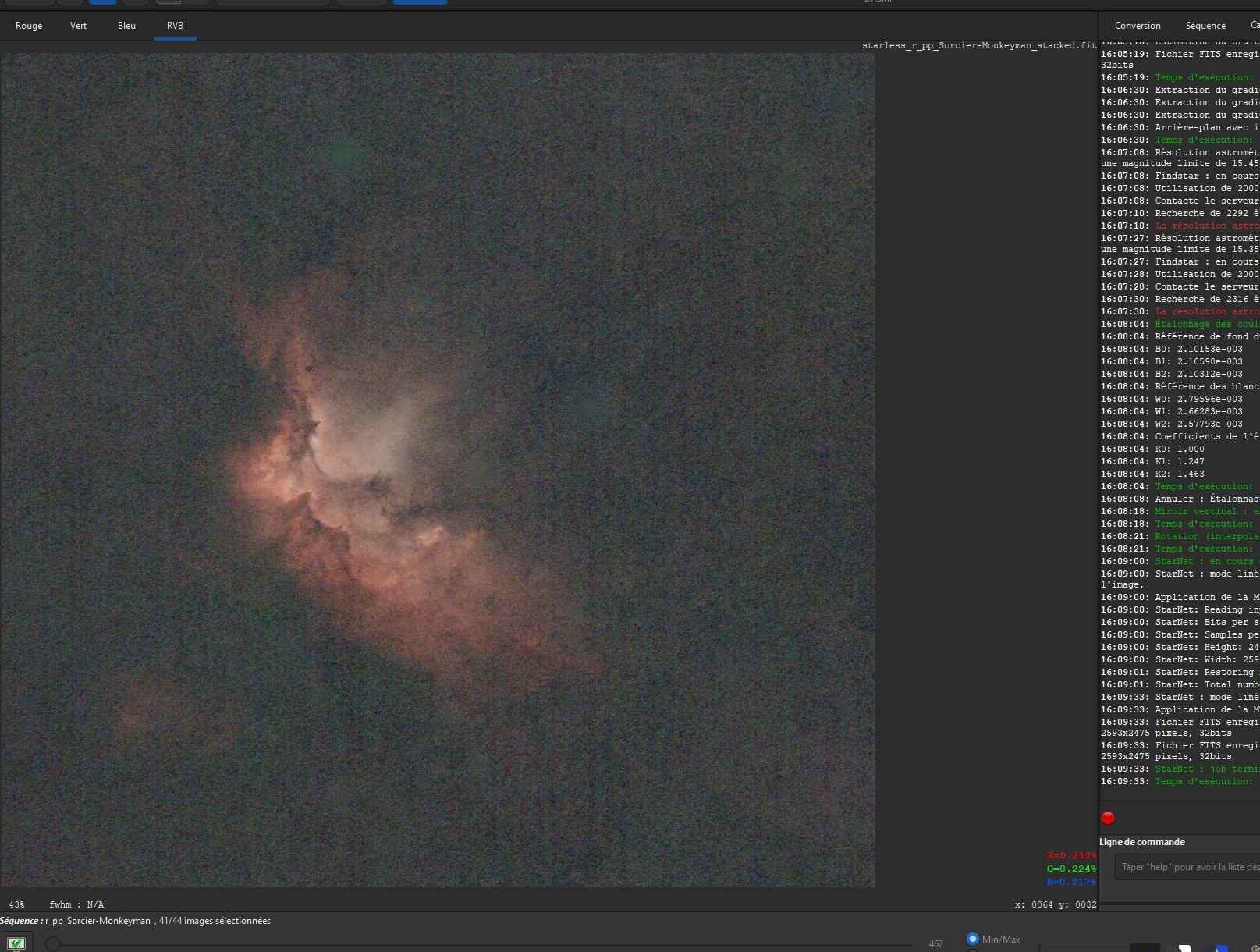This screenshot has width=1260, height=952.
Task: Click the 'Étalonnage des coul' log line
Action: [1180, 324]
